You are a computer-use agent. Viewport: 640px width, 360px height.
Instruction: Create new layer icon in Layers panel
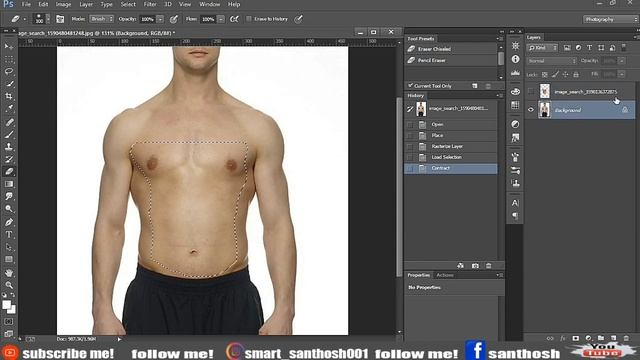613,338
